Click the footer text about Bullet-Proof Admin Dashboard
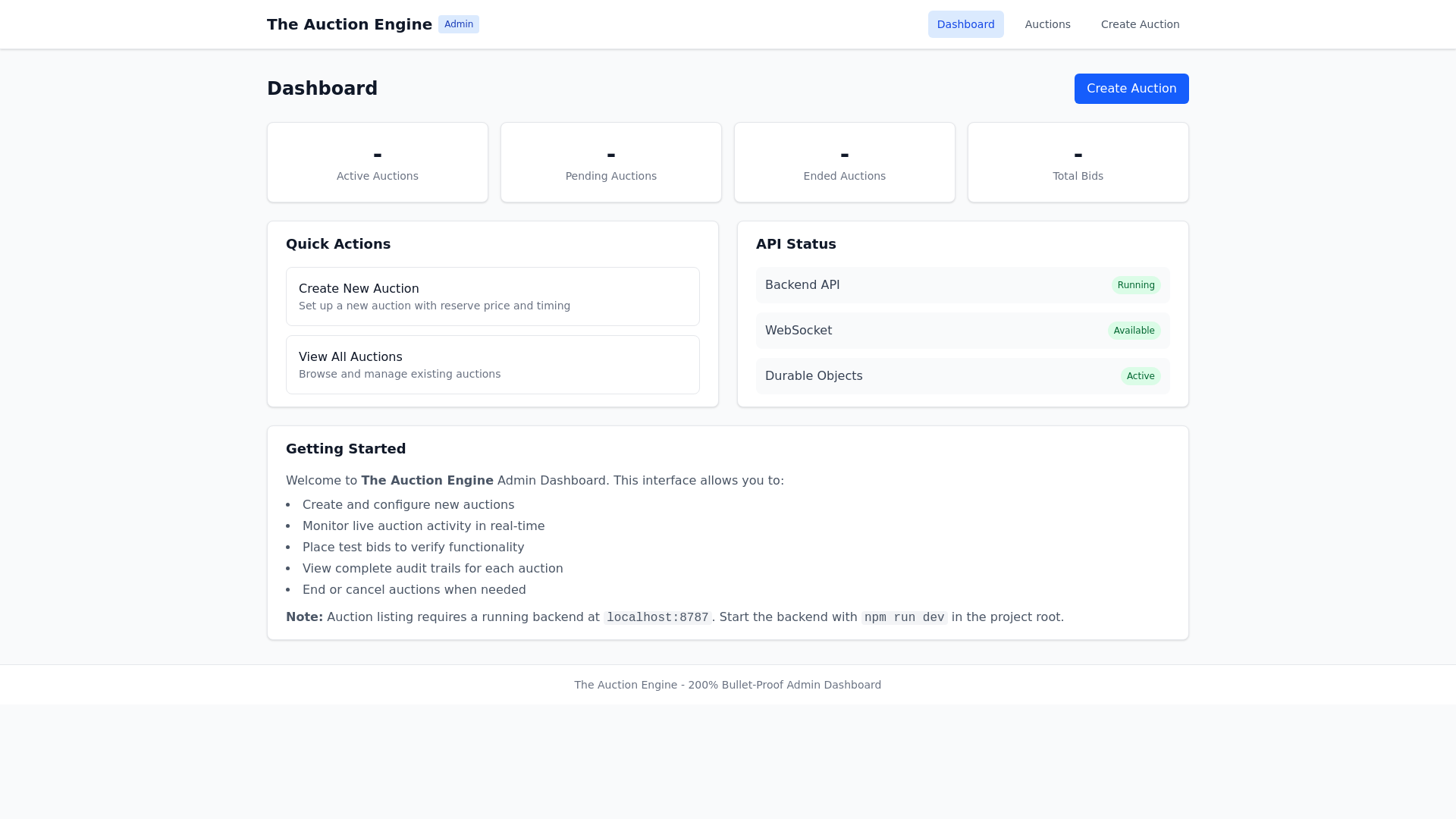The width and height of the screenshot is (1456, 819). pyautogui.click(x=728, y=685)
